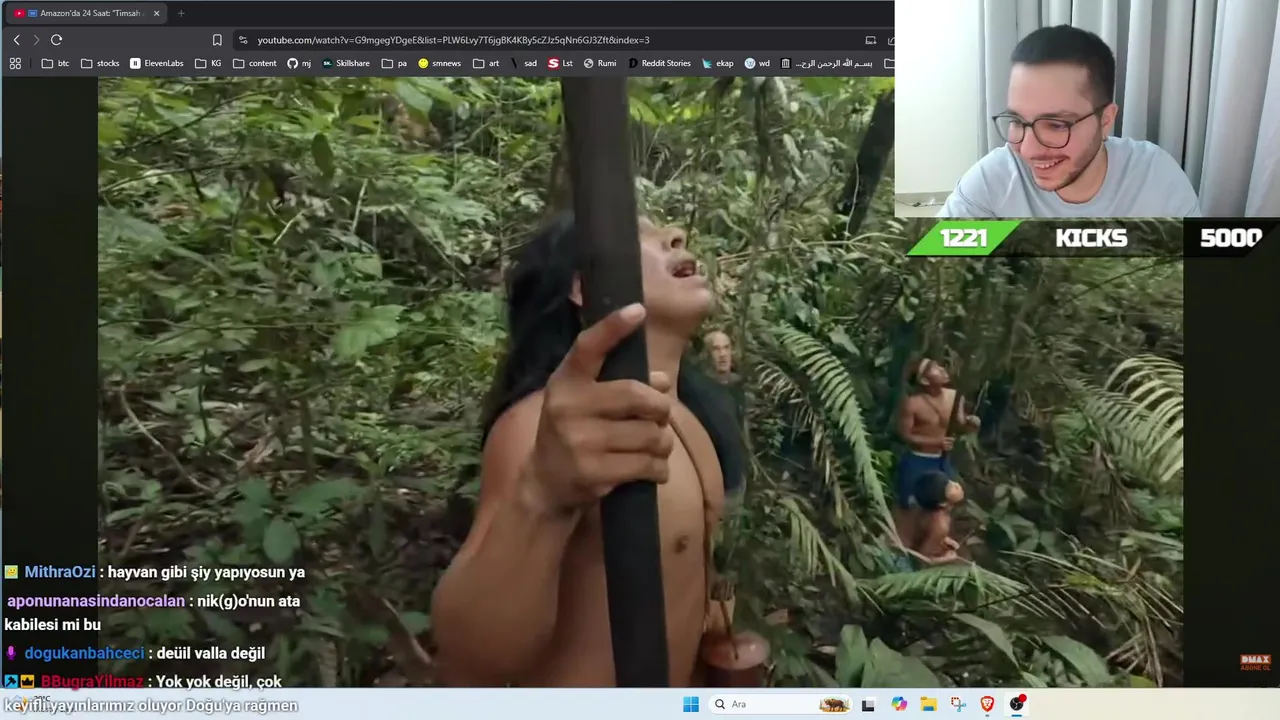Open the Reddit Stories bookmark
Image resolution: width=1280 pixels, height=720 pixels.
pos(659,63)
